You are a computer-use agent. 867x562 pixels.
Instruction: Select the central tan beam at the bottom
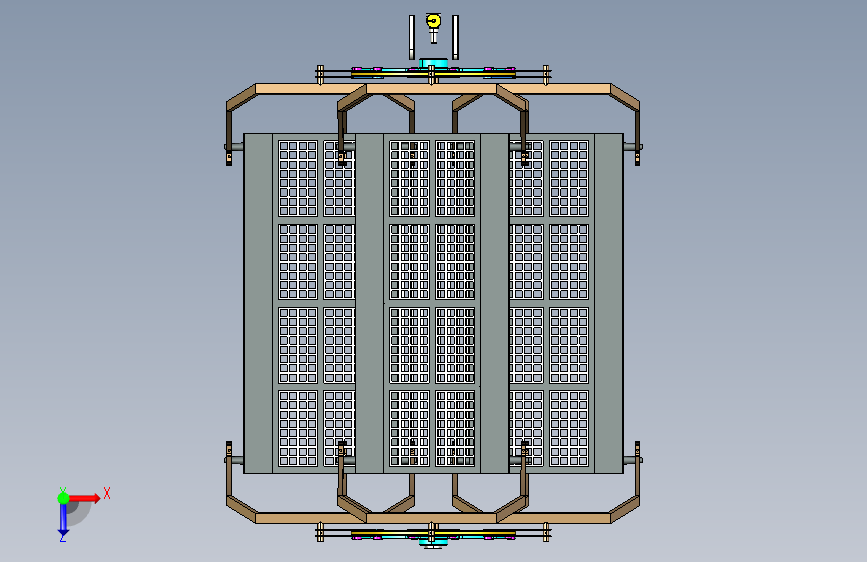tap(431, 518)
